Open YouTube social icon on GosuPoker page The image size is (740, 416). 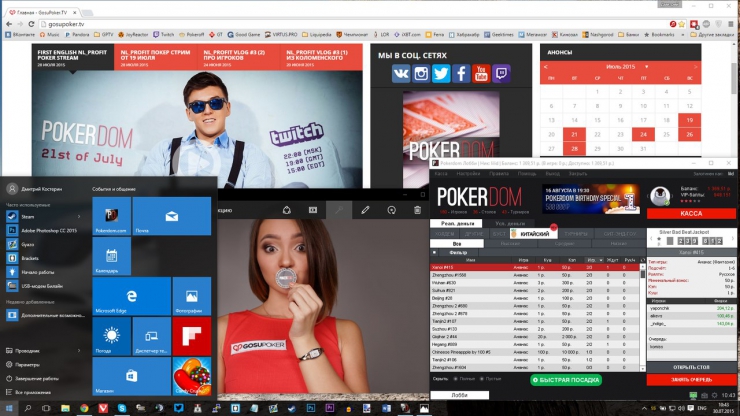pos(481,74)
